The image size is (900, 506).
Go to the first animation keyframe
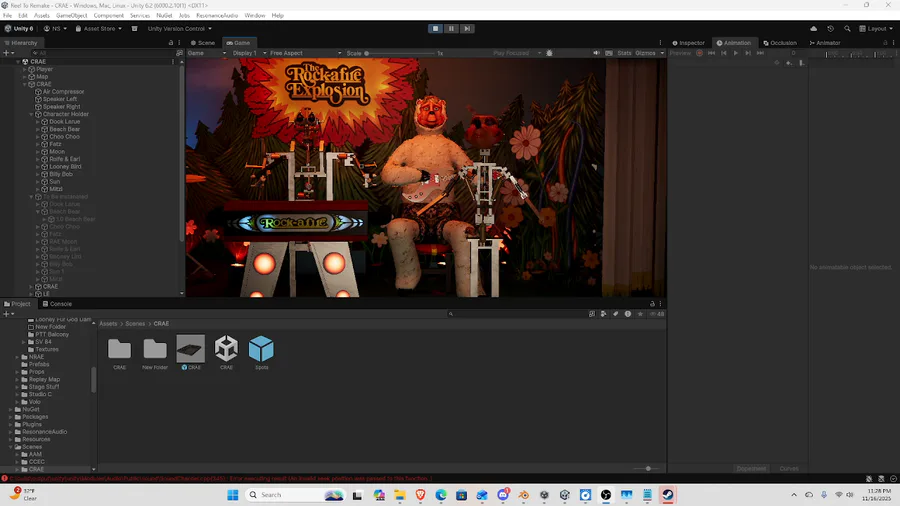711,53
